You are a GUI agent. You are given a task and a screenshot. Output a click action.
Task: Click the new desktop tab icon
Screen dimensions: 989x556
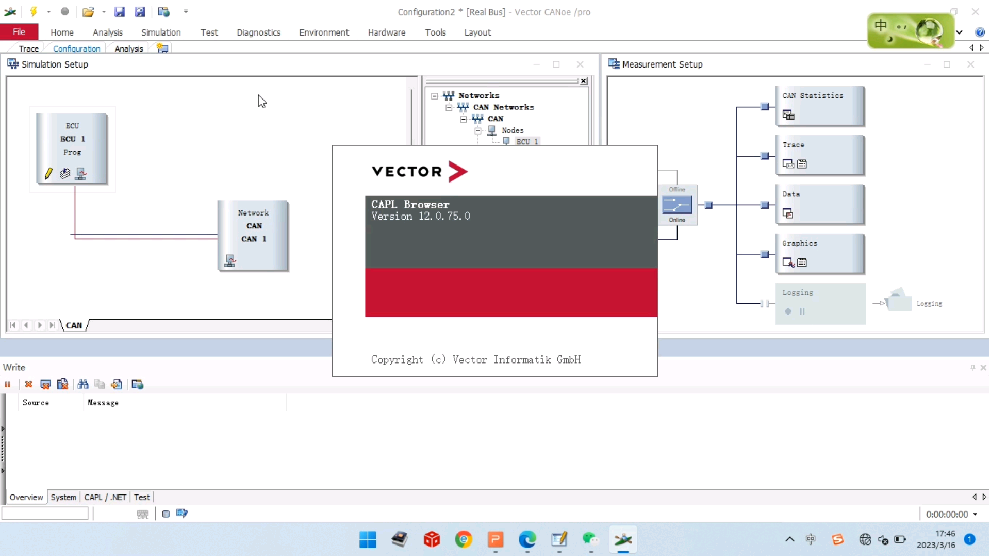tap(163, 48)
